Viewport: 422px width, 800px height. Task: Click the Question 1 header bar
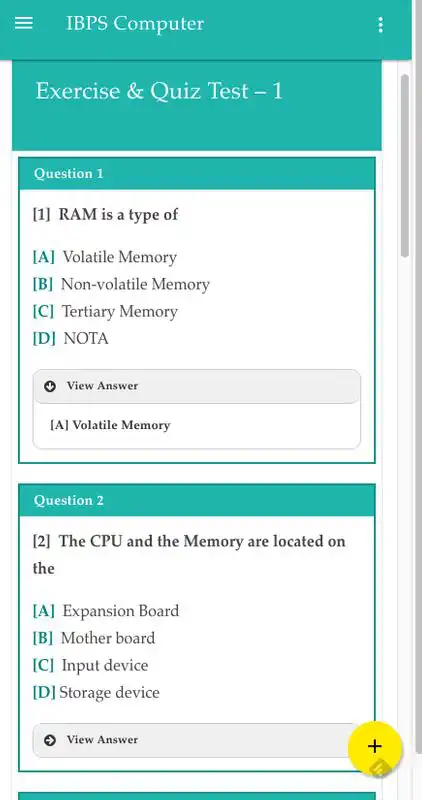[x=197, y=173]
